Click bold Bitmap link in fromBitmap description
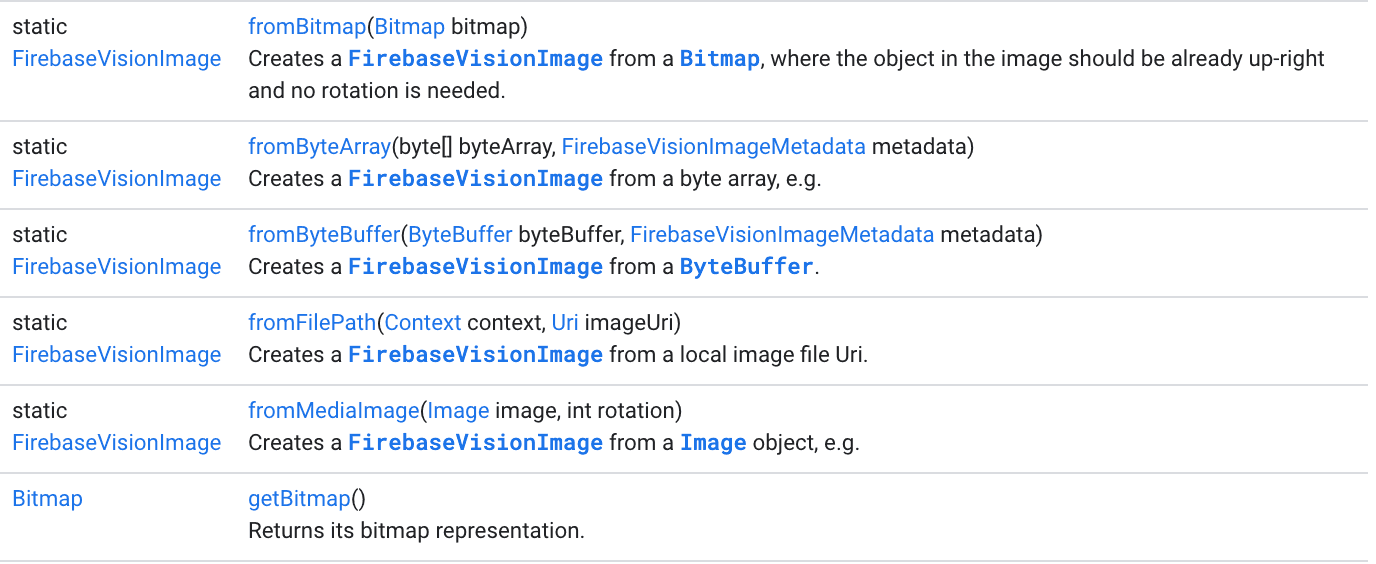This screenshot has width=1376, height=564. coord(720,59)
